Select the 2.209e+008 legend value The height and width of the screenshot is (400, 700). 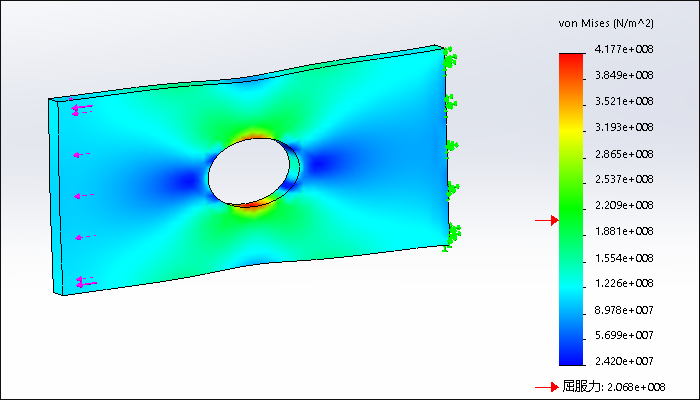[624, 205]
